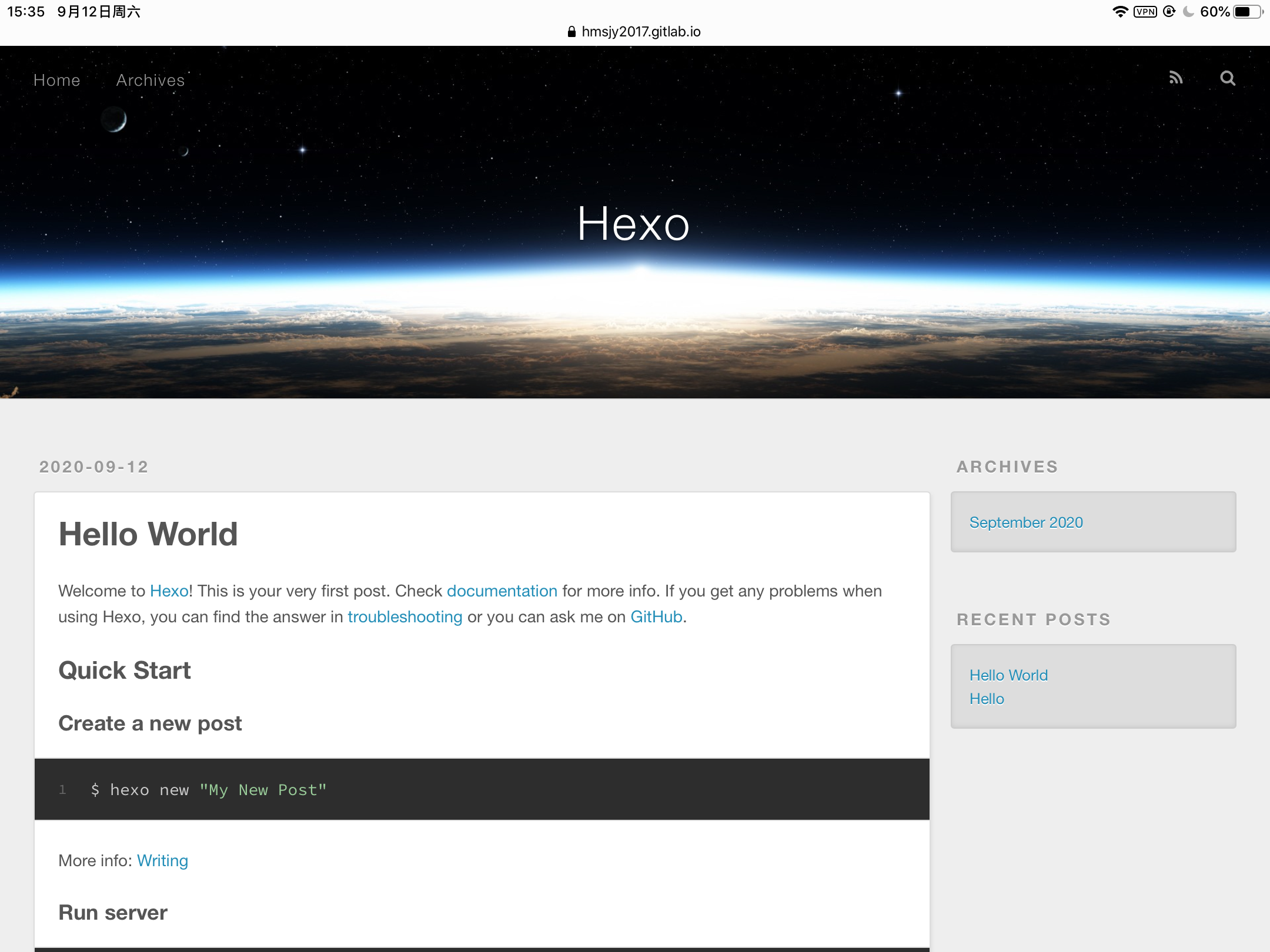Tap the battery icon in status bar
Screen dimensions: 1270x952
point(1249,12)
